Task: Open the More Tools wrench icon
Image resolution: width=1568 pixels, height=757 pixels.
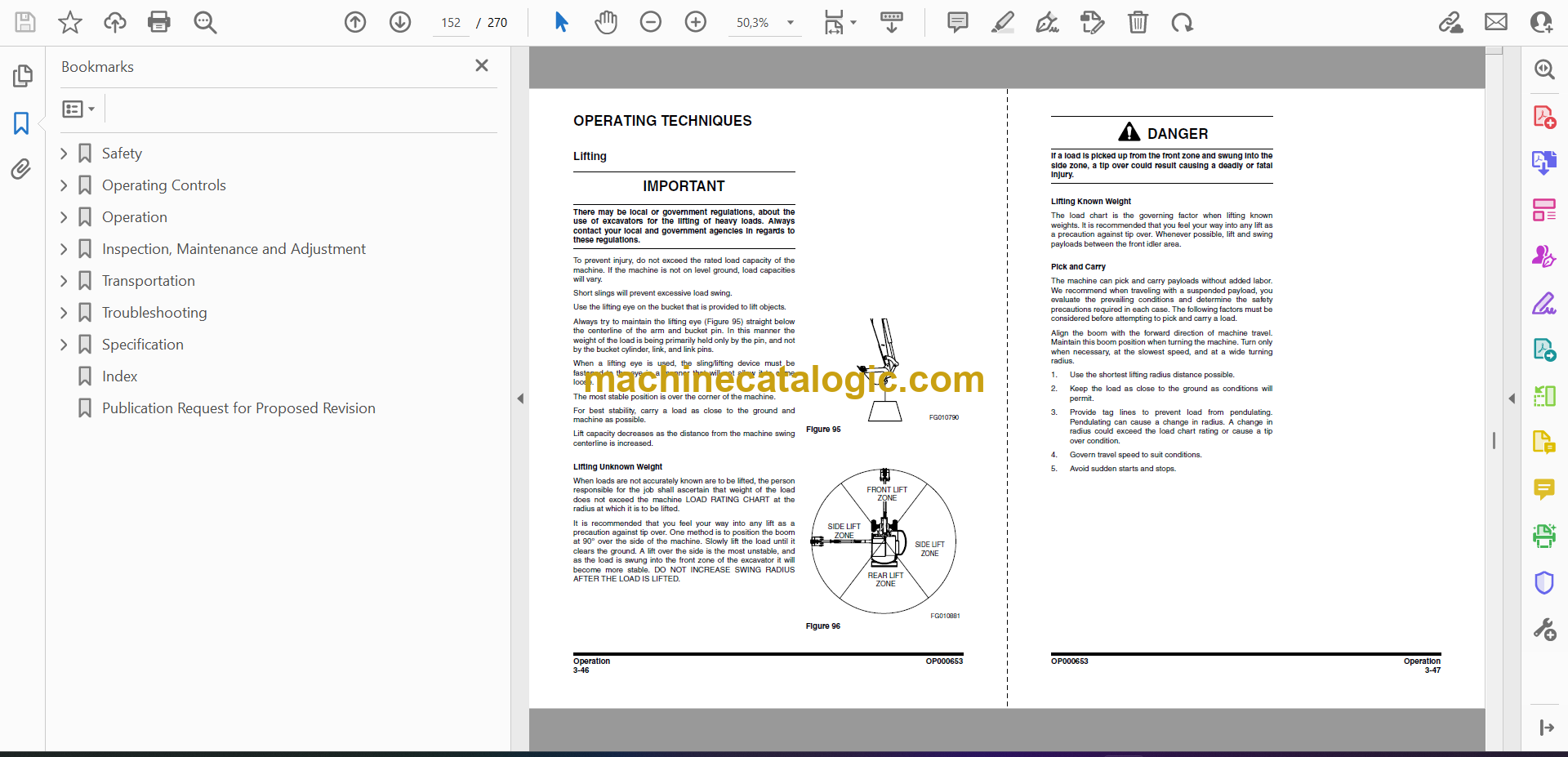Action: point(1544,629)
